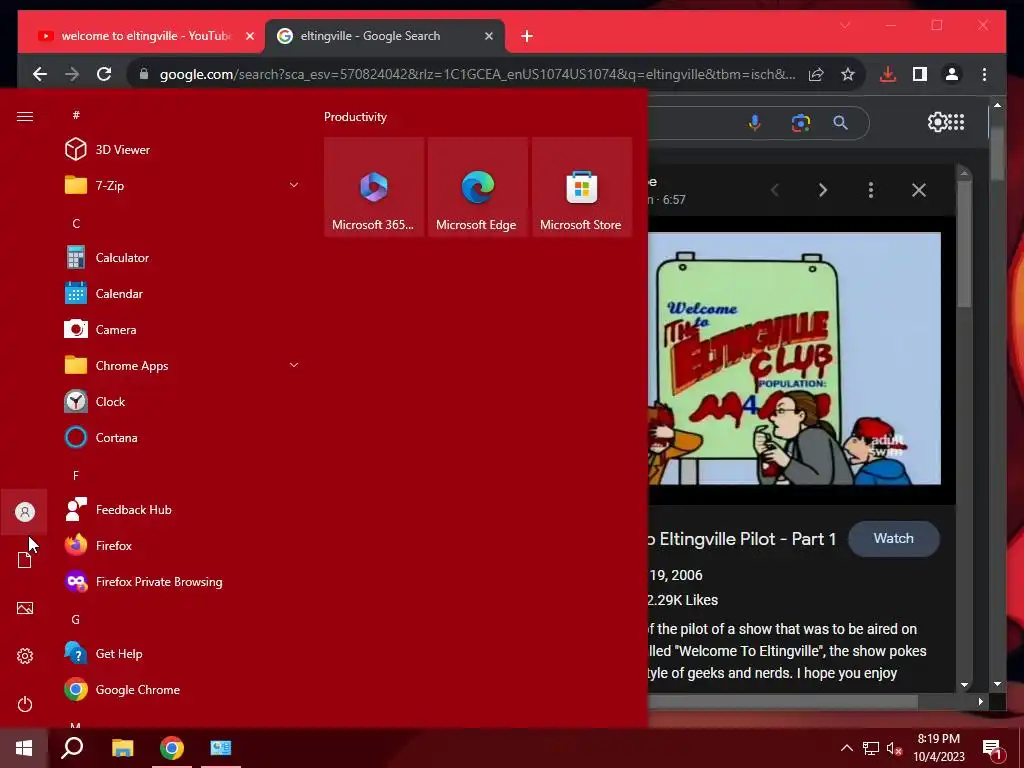The width and height of the screenshot is (1024, 768).
Task: Close the YouTube tab
Action: point(249,37)
